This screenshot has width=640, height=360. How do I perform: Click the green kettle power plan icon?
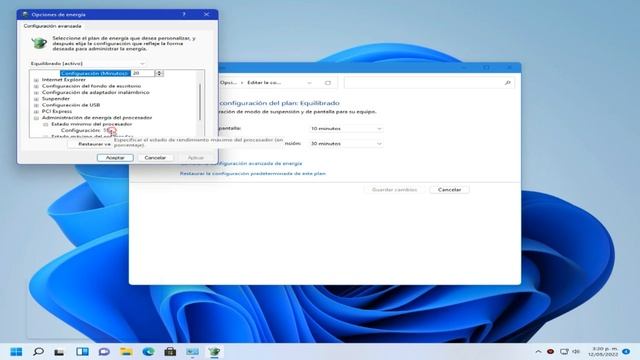coord(39,42)
